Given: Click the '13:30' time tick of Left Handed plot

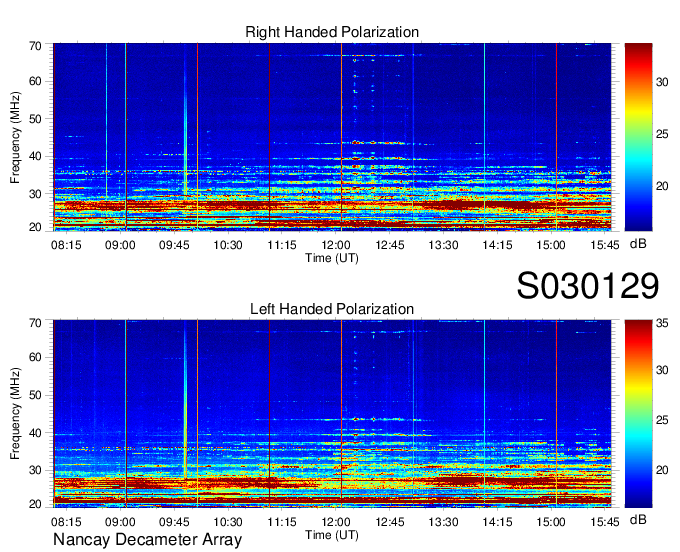Looking at the screenshot, I should coord(443,522).
